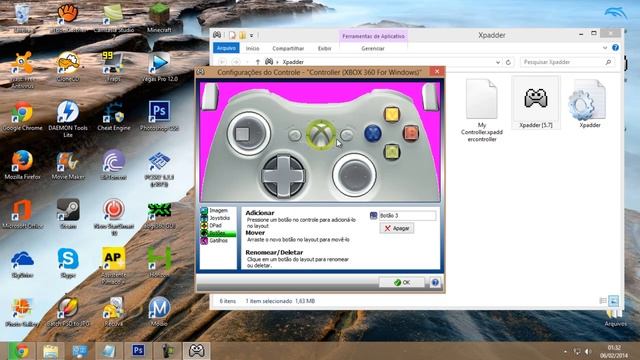The width and height of the screenshot is (640, 360).
Task: Open Skype desktop shortcut
Action: point(68,263)
